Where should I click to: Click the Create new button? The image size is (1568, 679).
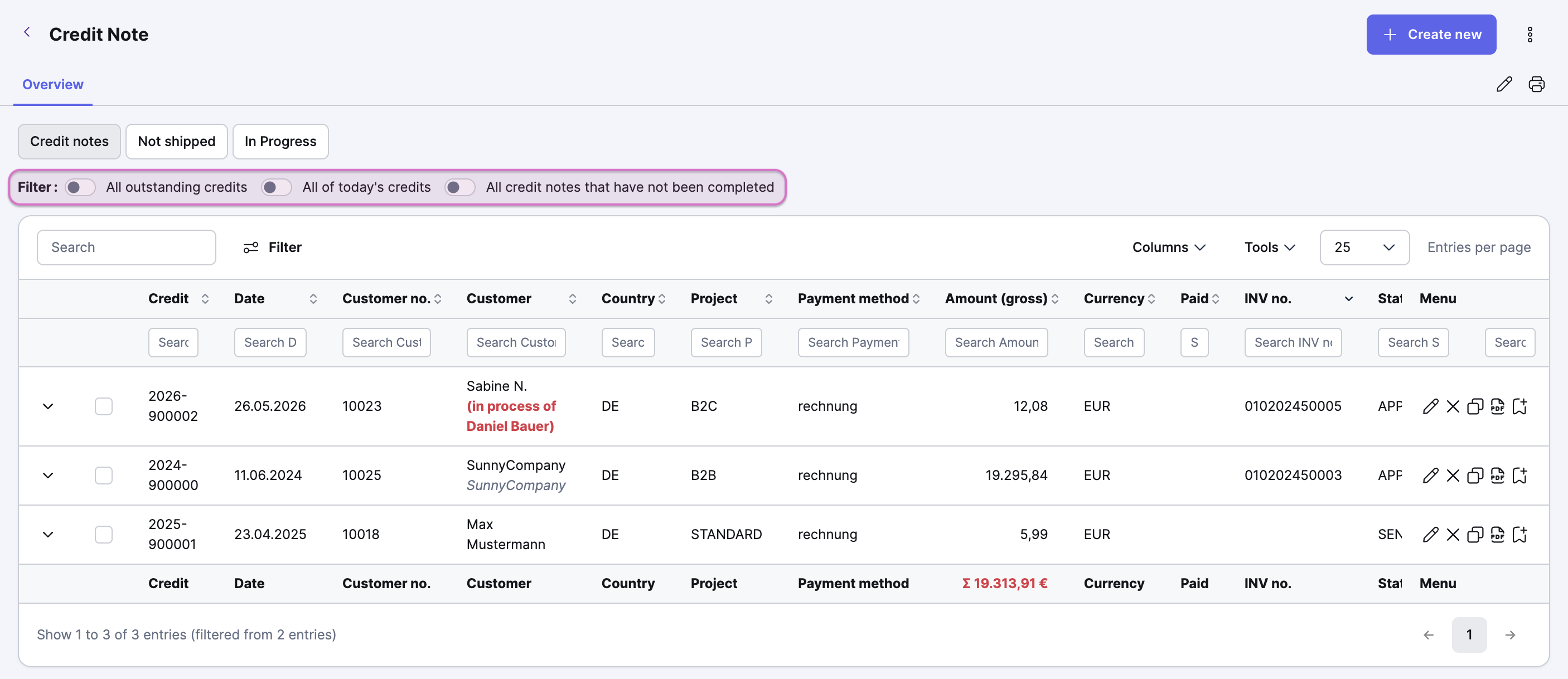coord(1431,35)
